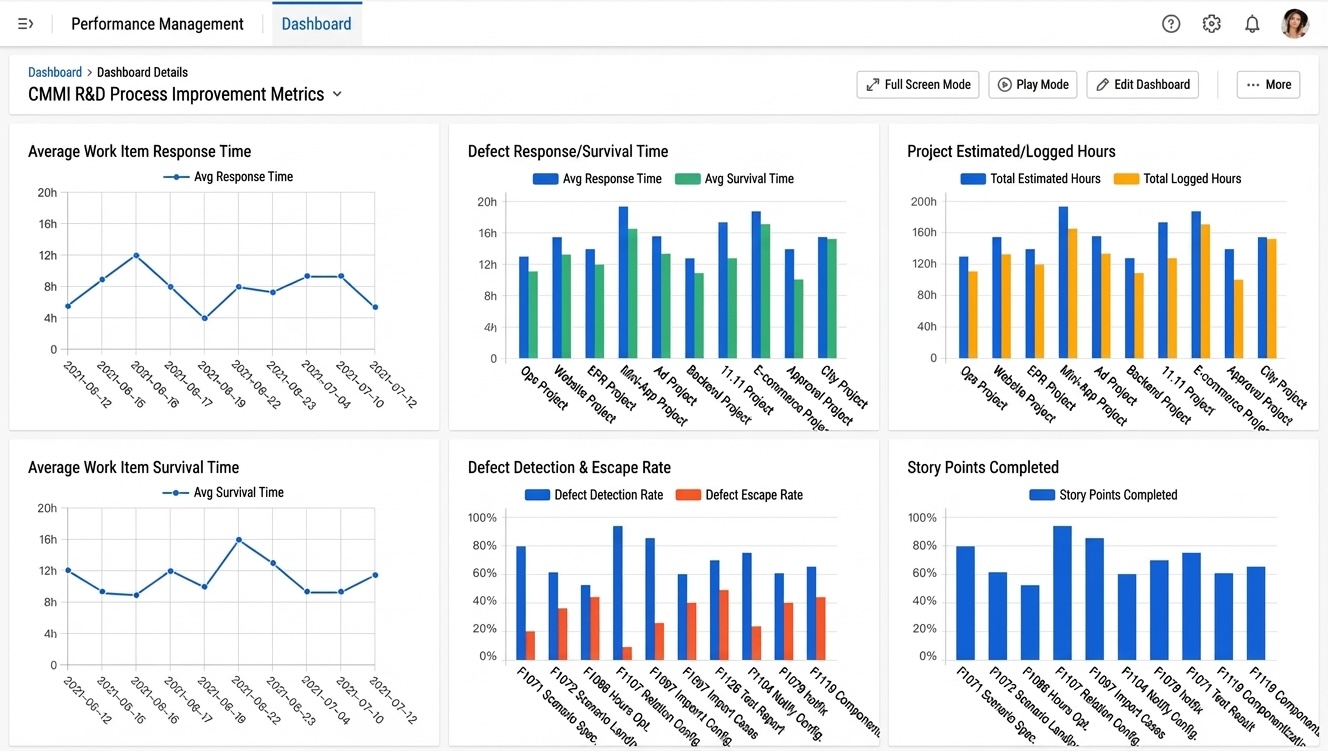Click the Dashboard breadcrumb link
This screenshot has width=1328, height=751.
(55, 71)
